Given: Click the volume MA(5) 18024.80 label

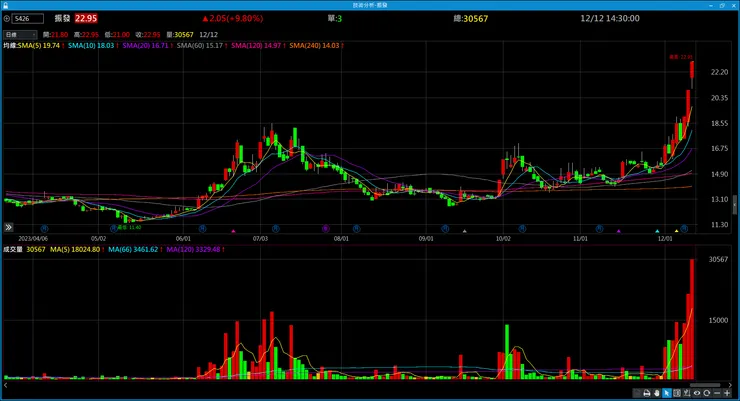Looking at the screenshot, I should [75, 249].
